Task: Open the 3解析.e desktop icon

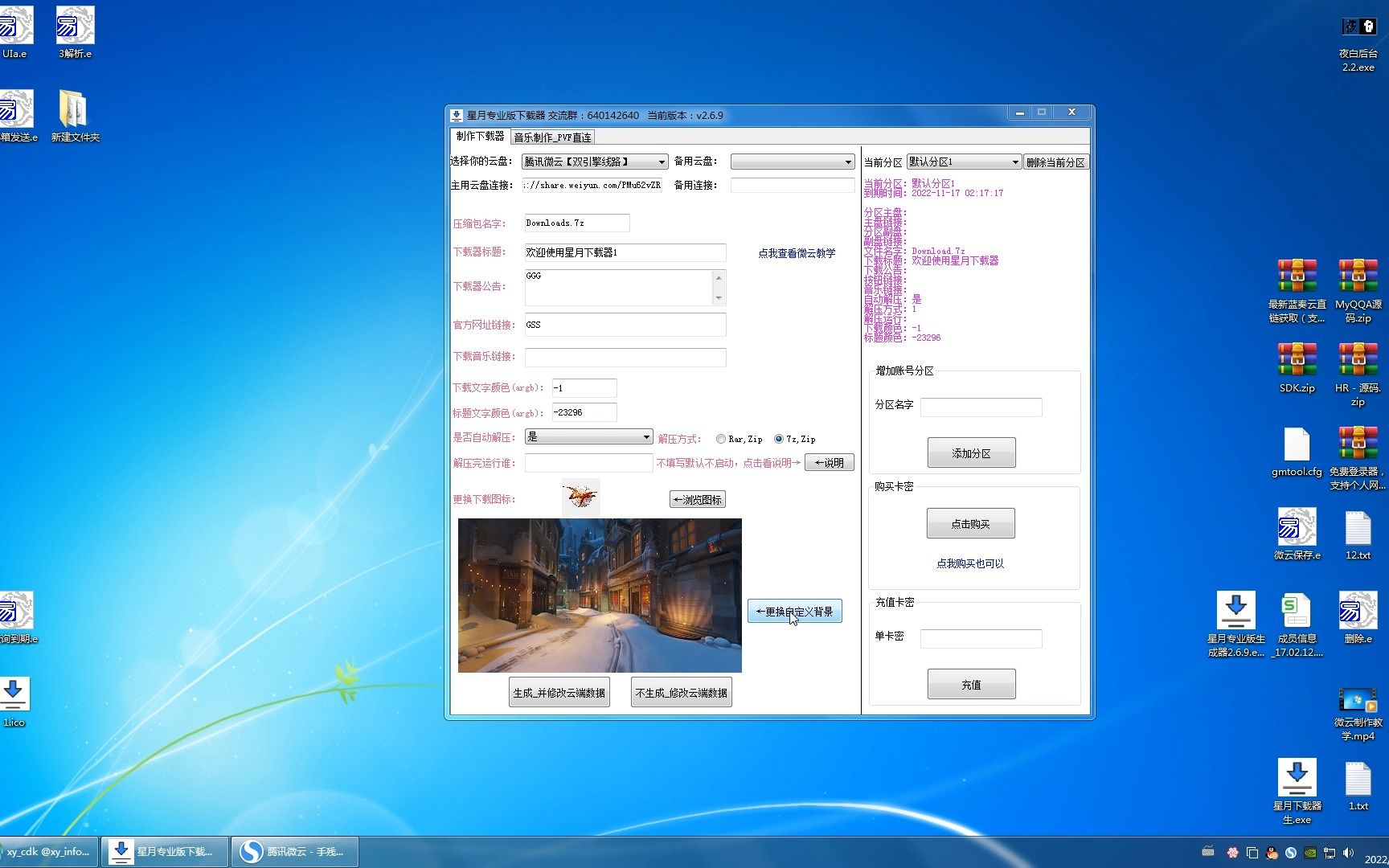Action: point(75,33)
